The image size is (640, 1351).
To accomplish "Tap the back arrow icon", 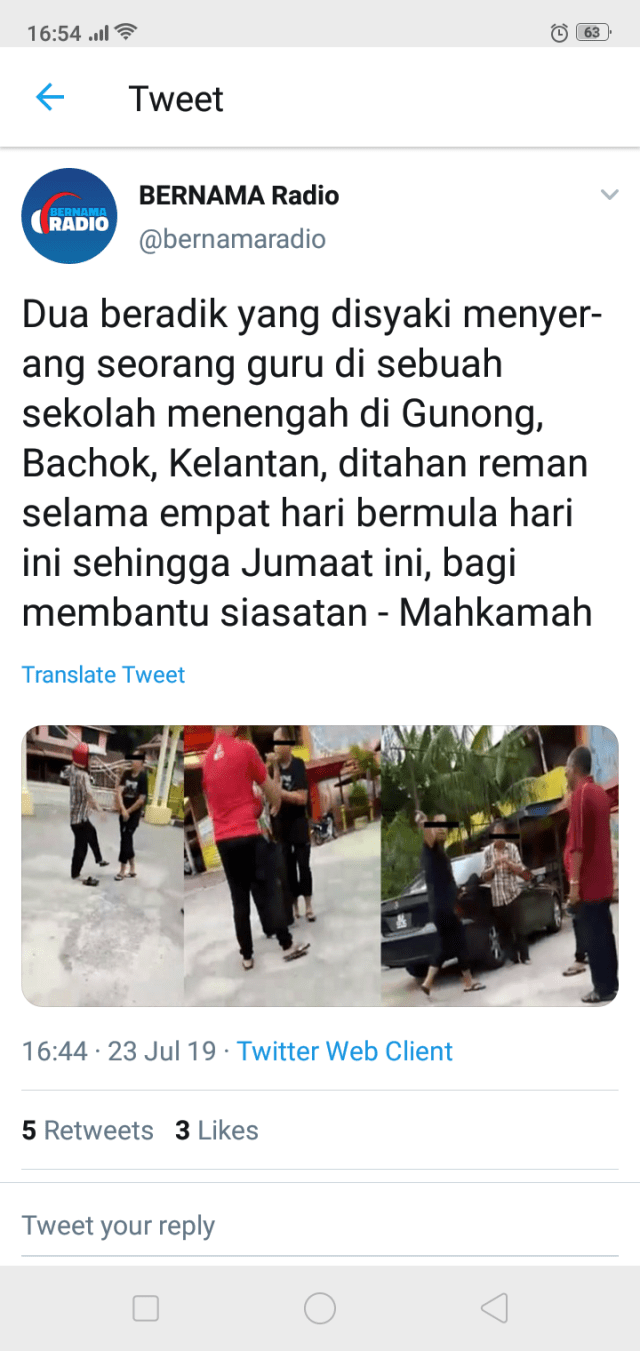I will click(49, 97).
